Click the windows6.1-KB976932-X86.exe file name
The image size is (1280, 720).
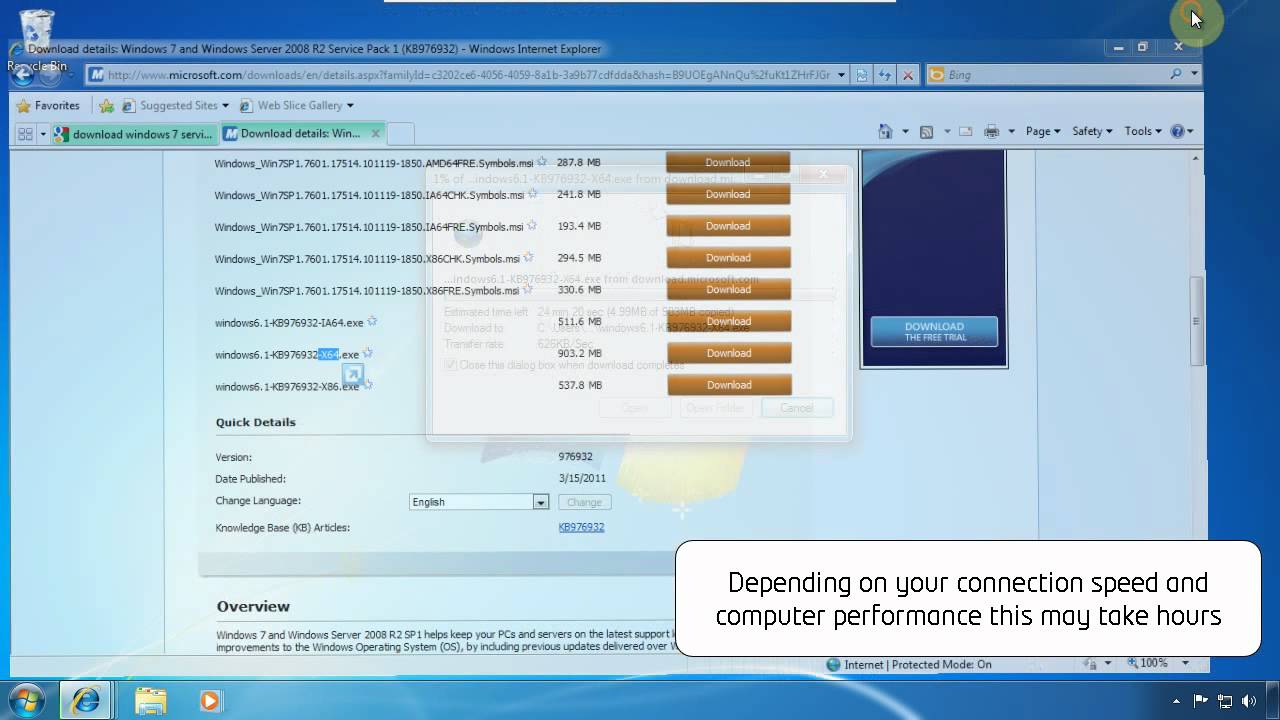point(286,386)
